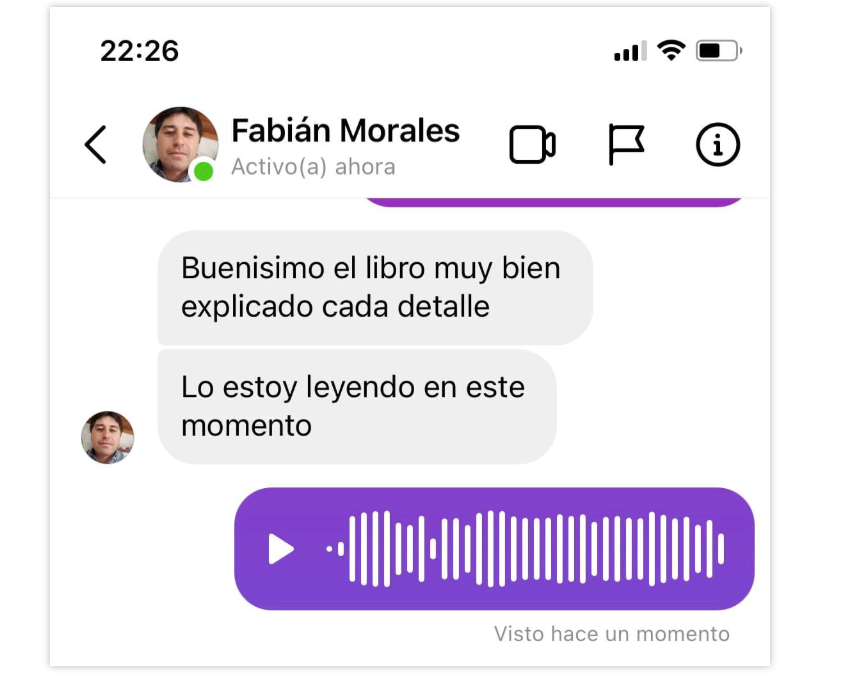Play the purple voice message
This screenshot has height=678, width=846.
pos(281,549)
